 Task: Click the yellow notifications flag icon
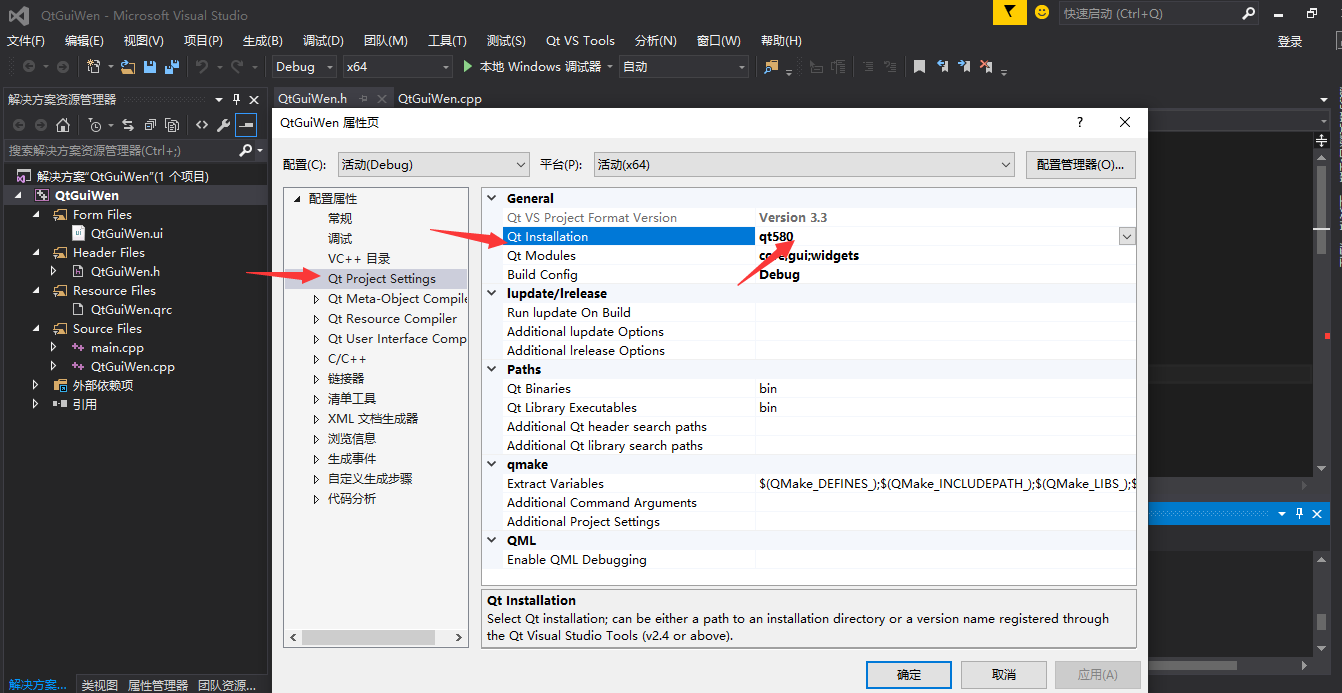(x=1010, y=12)
